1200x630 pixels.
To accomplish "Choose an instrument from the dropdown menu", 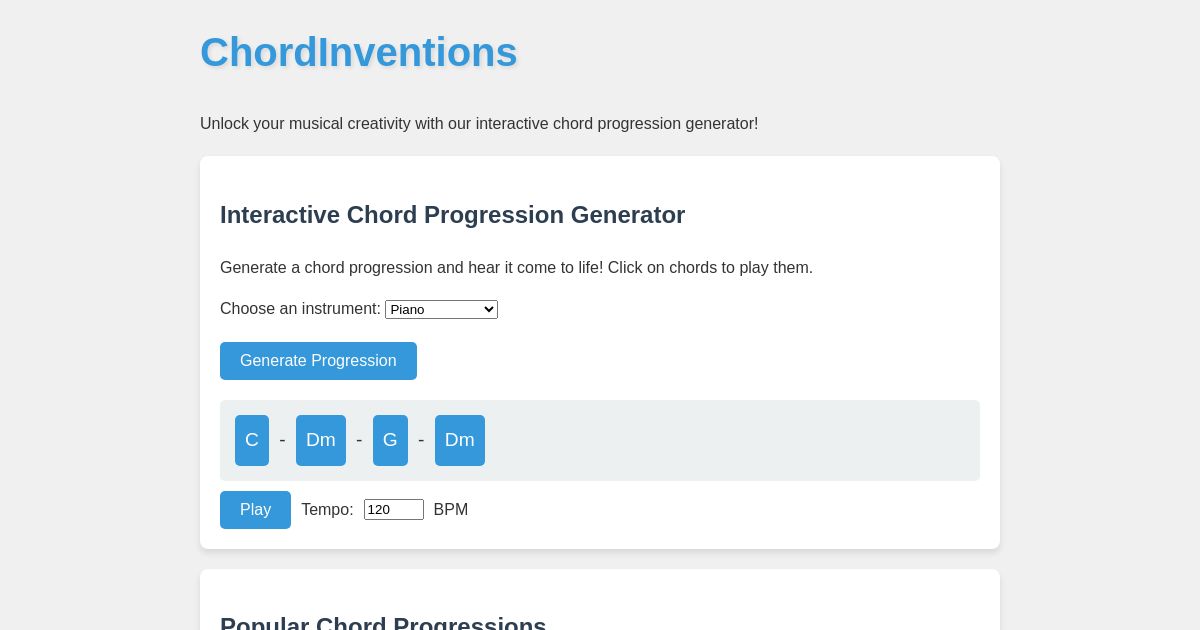I will [x=441, y=309].
